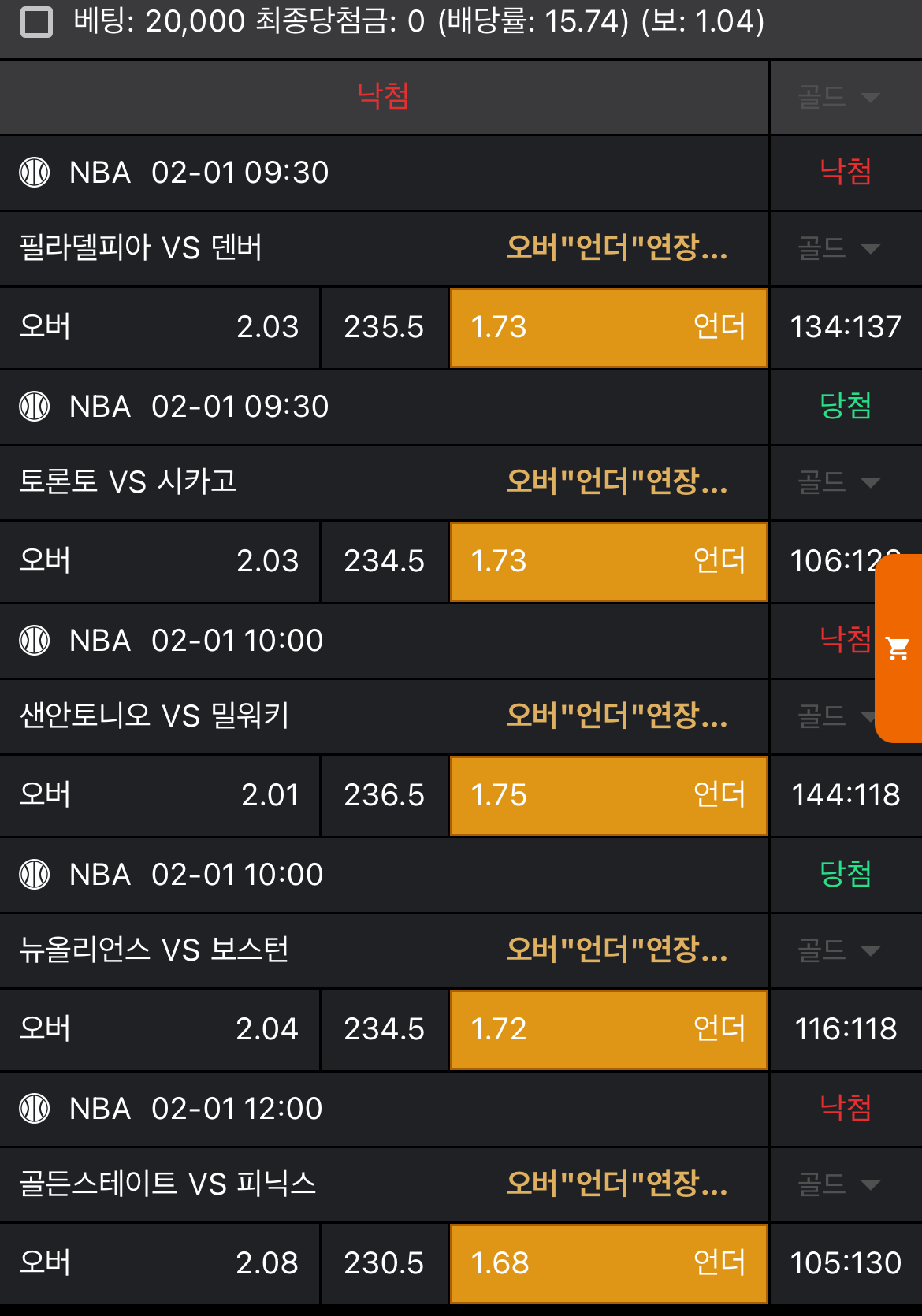Select 언더 1.73 for 필라델피아 VS 덴버

pos(608,327)
